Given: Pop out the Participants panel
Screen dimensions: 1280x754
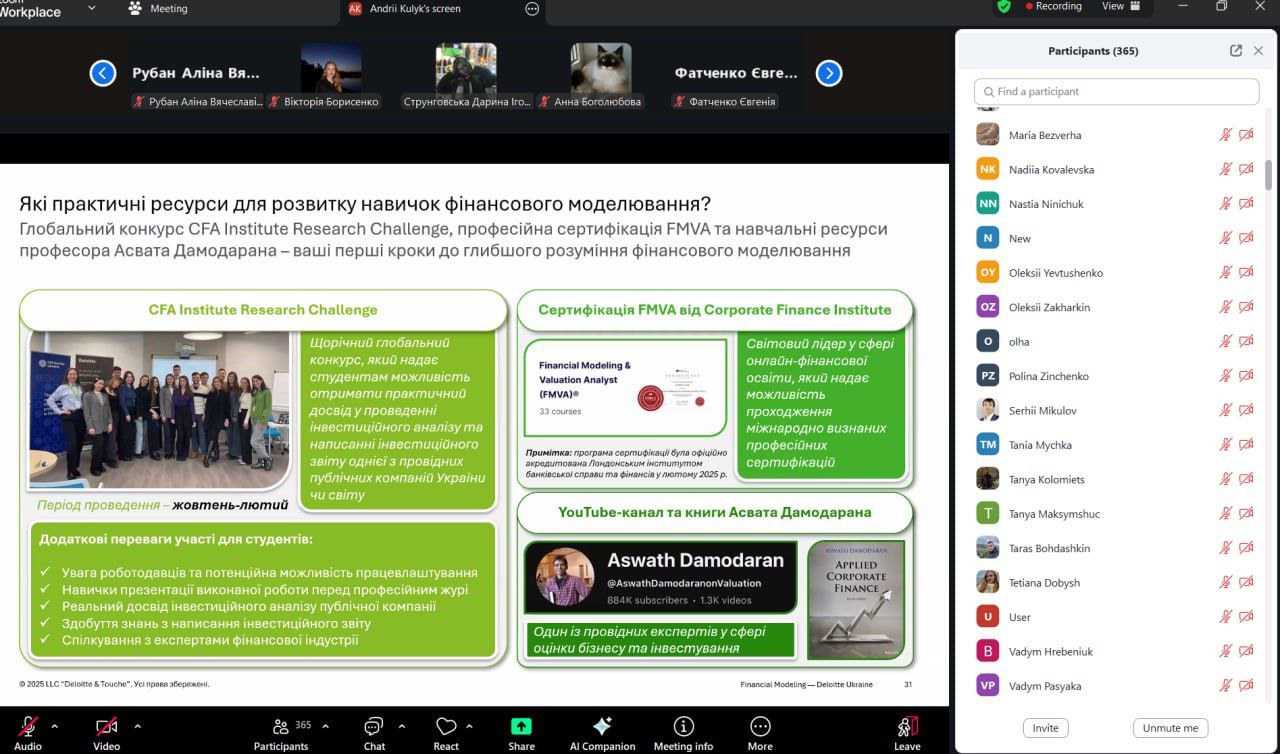Looking at the screenshot, I should [1236, 51].
